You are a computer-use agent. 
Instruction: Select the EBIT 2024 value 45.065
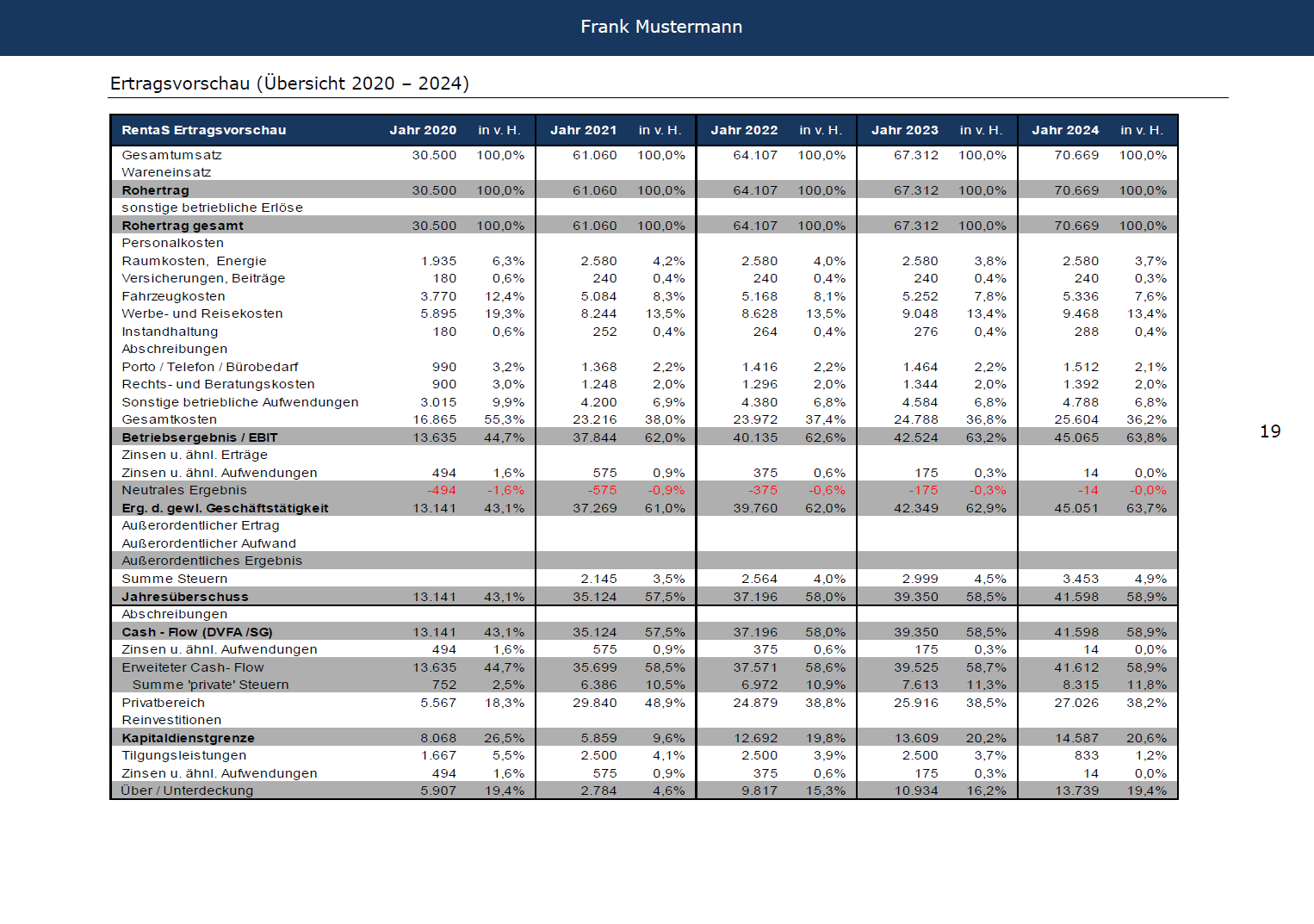(x=1076, y=437)
